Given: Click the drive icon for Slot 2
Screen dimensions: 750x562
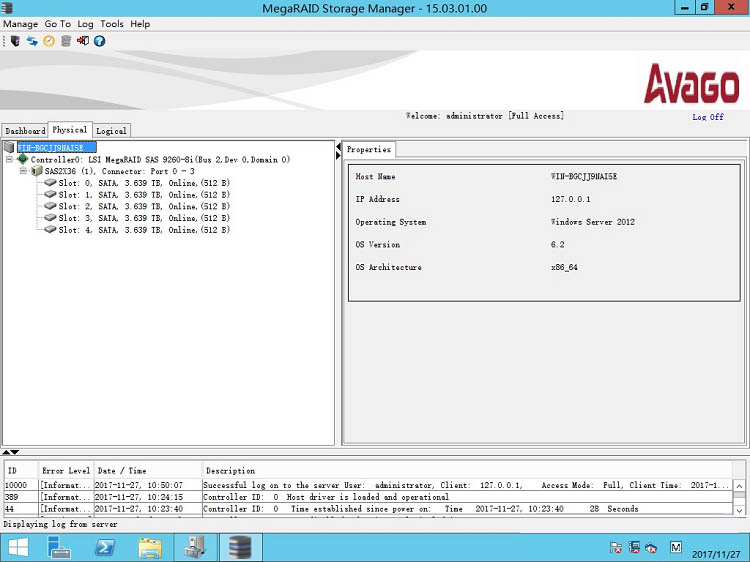Looking at the screenshot, I should click(50, 206).
